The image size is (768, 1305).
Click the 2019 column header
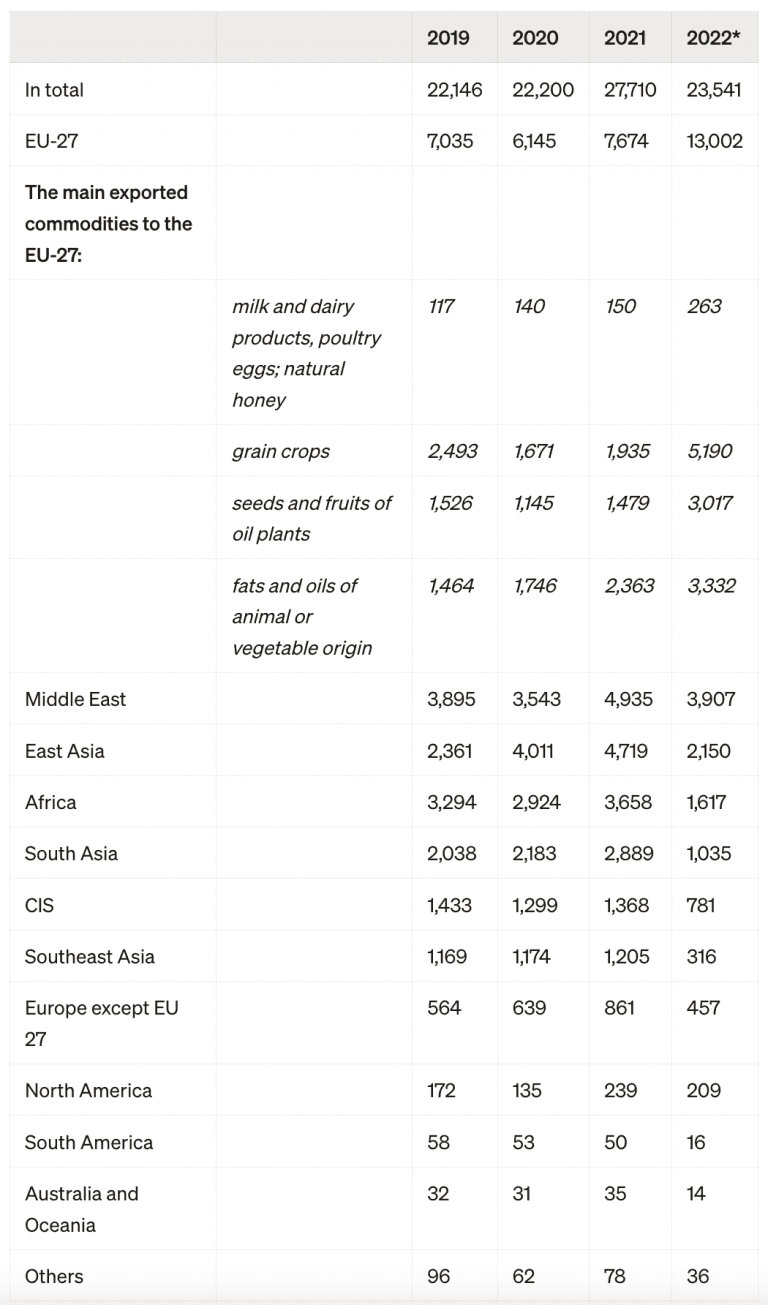[x=448, y=38]
